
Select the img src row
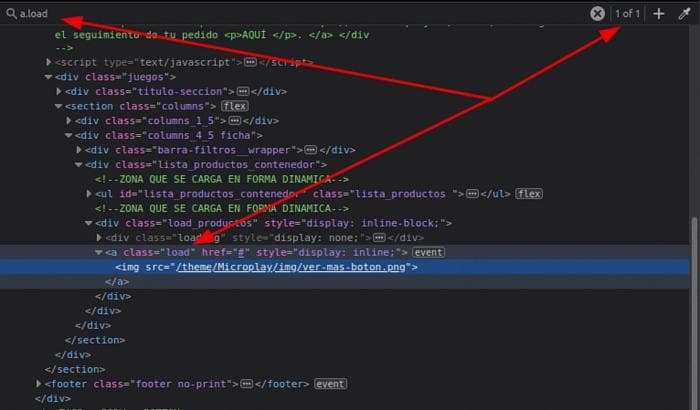coord(344,267)
